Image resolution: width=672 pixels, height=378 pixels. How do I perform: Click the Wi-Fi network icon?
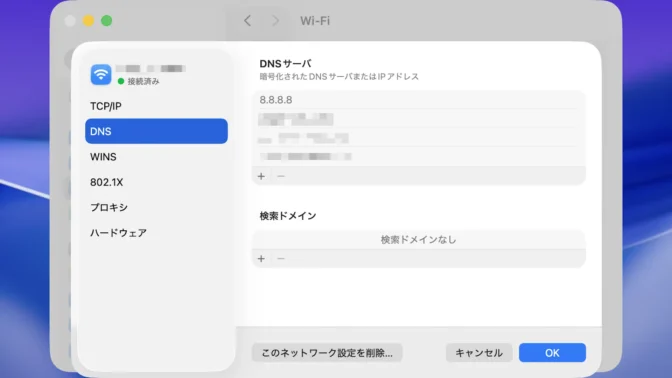[x=101, y=75]
